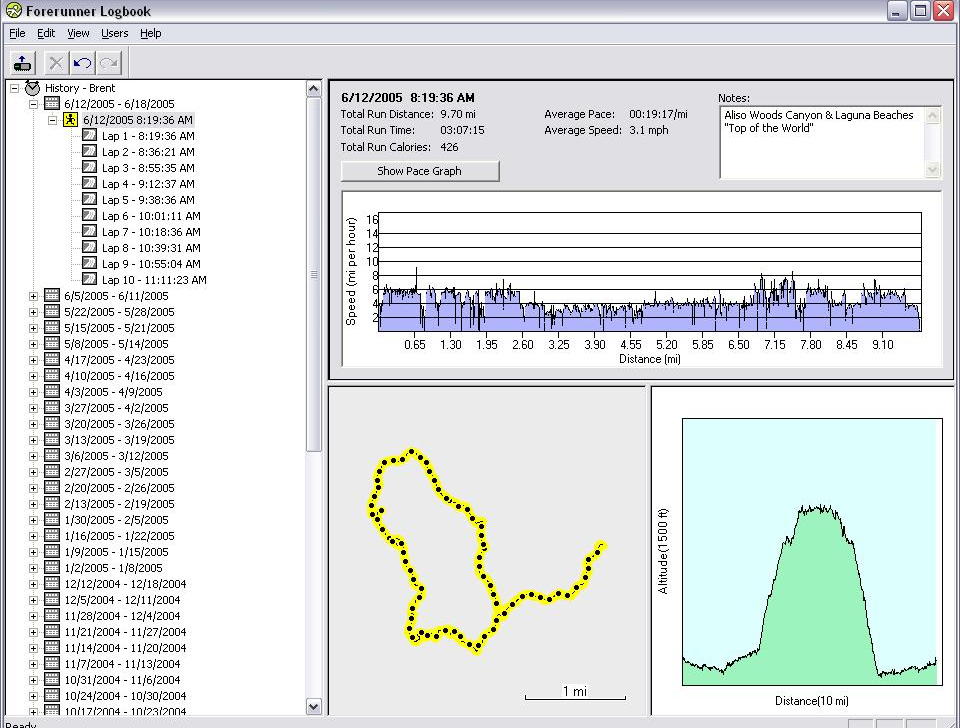Click calendar icon for week 6/5/2005 - 6/11/2005

pos(52,296)
